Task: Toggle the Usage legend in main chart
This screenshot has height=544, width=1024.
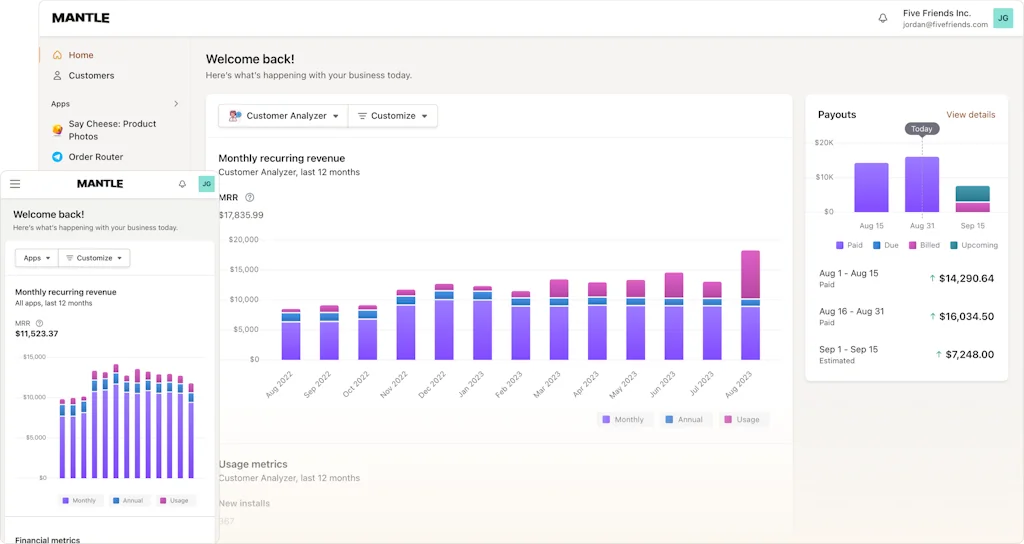Action: [x=741, y=420]
